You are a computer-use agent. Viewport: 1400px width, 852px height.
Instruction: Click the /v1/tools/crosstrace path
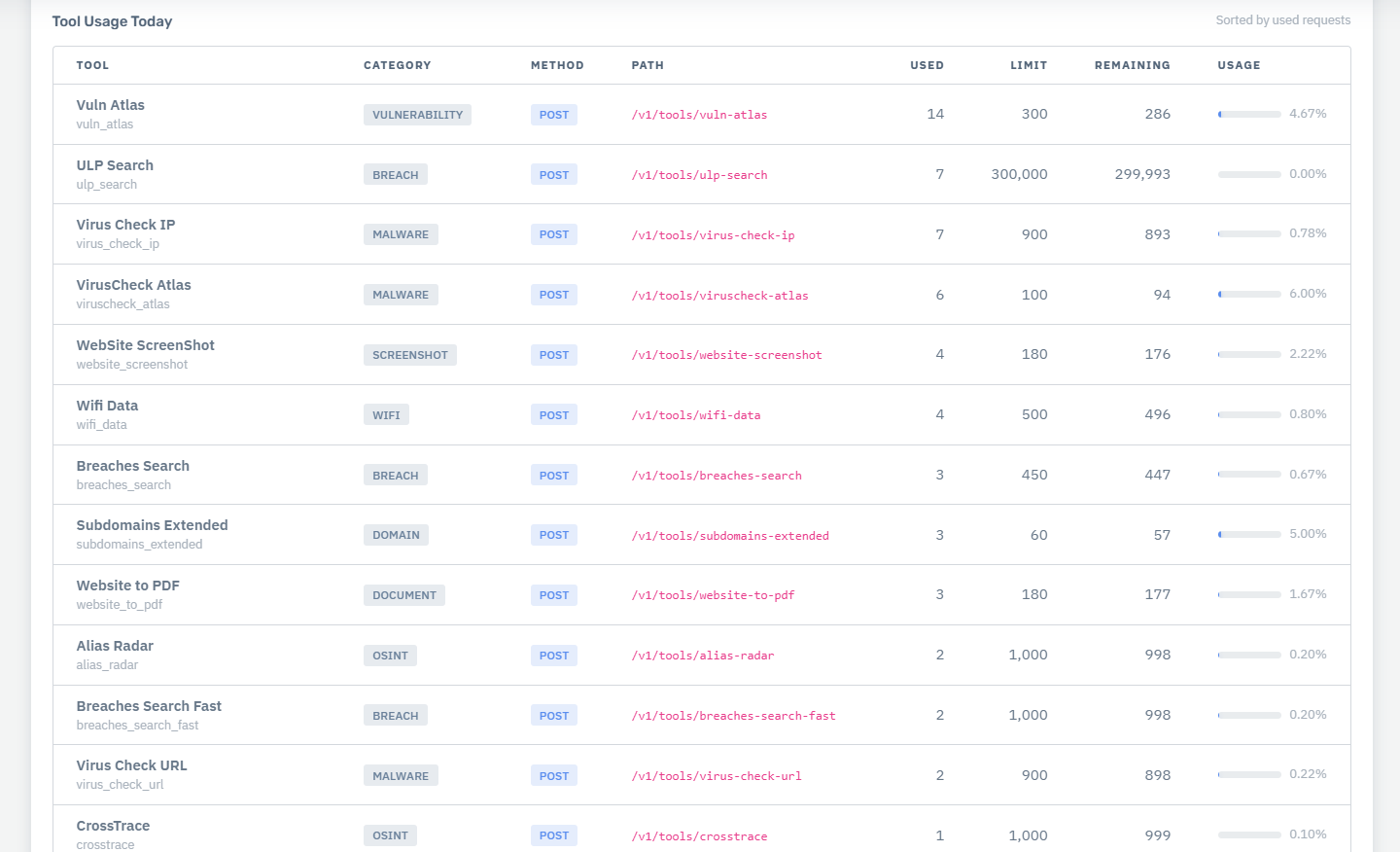pos(699,836)
